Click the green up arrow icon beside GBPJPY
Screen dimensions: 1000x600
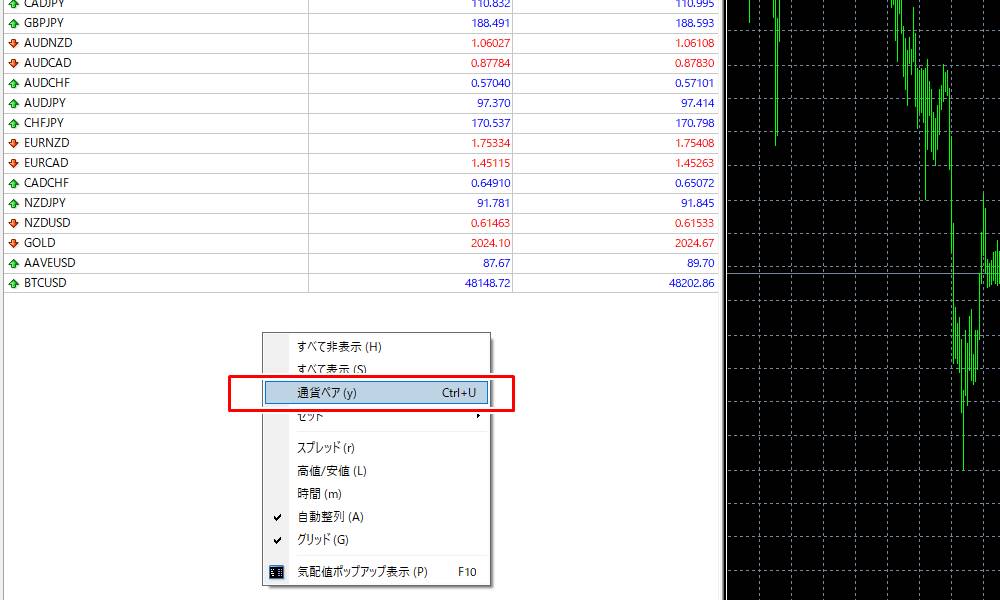12,23
